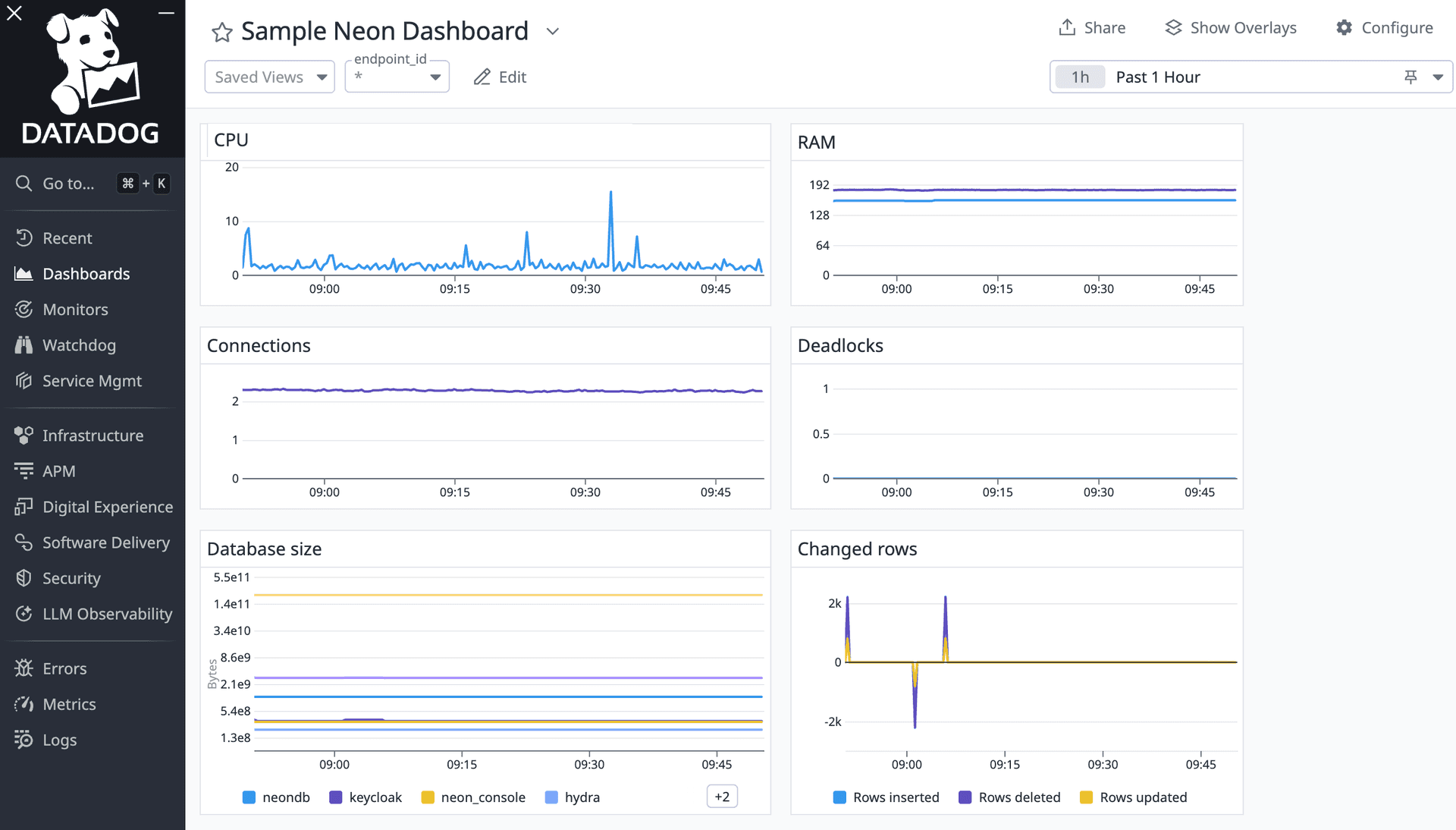The height and width of the screenshot is (830, 1456).
Task: Select the Monitors icon in the sidebar
Action: 24,309
